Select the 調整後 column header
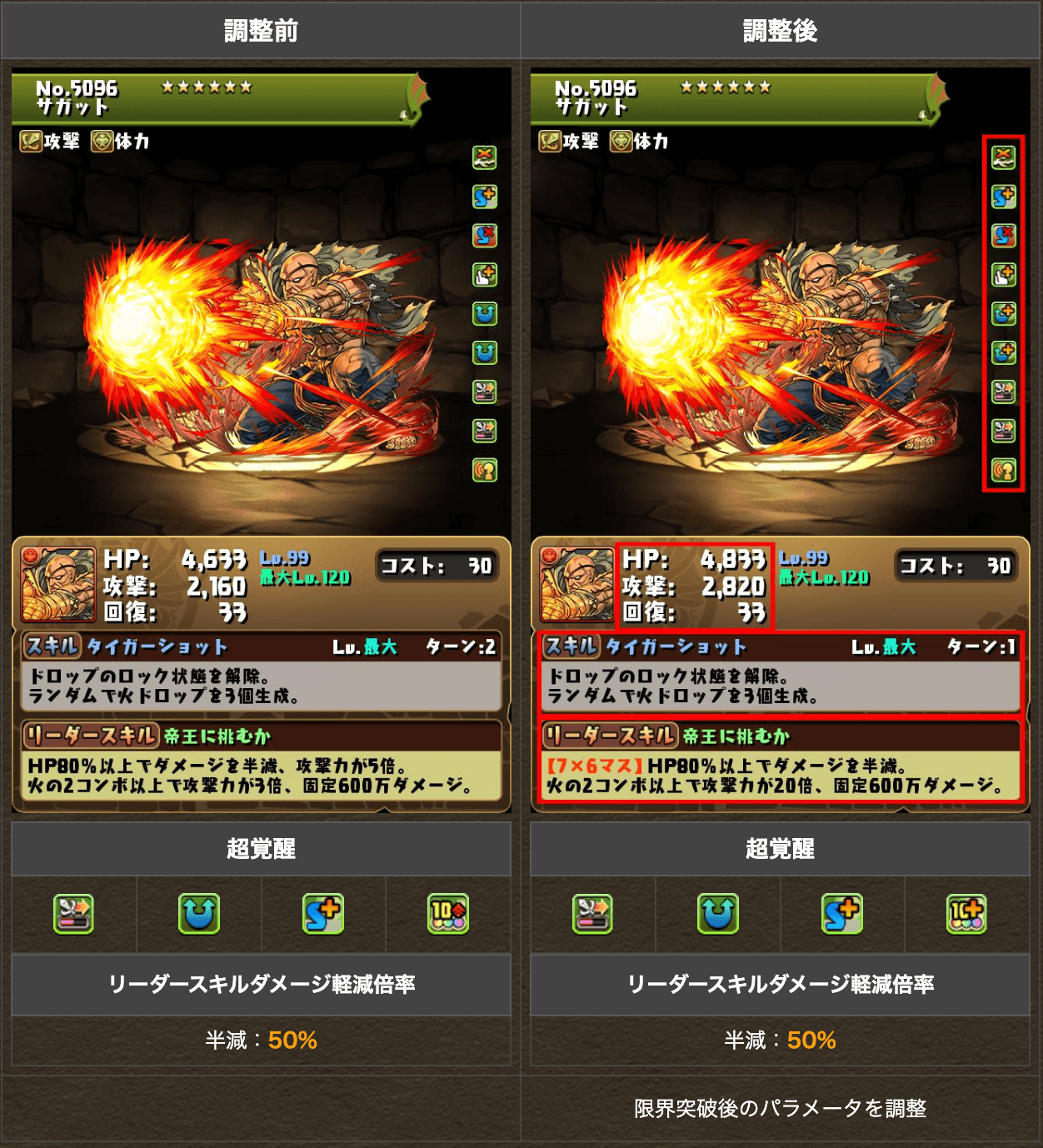1043x1148 pixels. click(x=781, y=31)
